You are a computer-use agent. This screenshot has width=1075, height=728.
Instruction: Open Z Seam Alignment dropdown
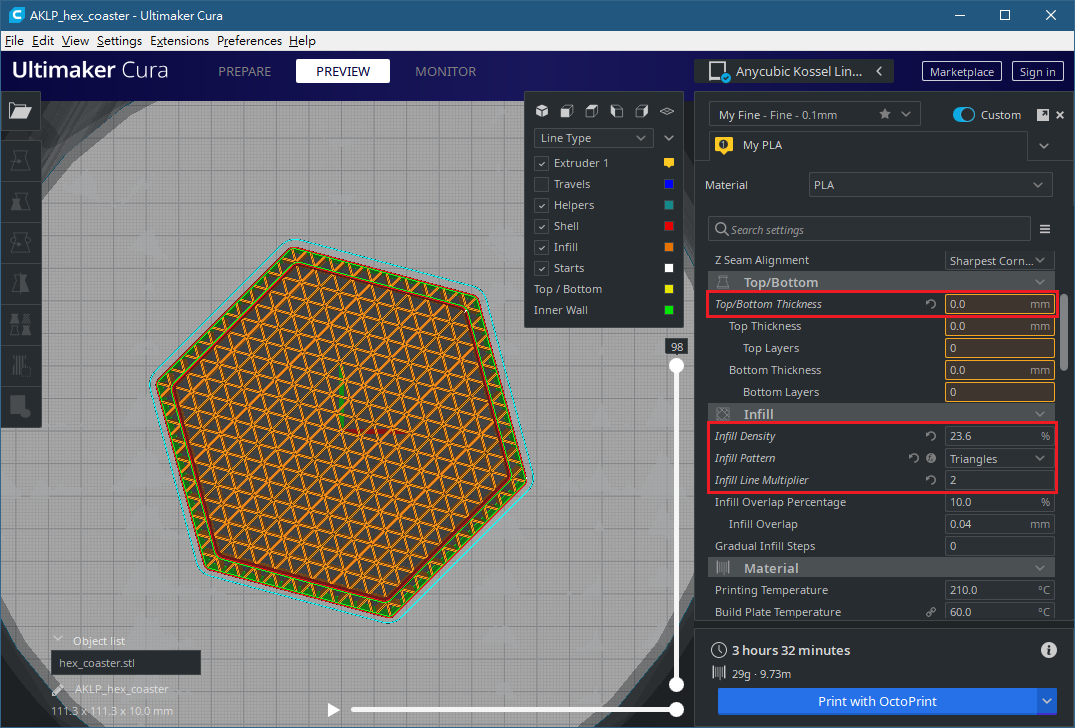(x=998, y=260)
